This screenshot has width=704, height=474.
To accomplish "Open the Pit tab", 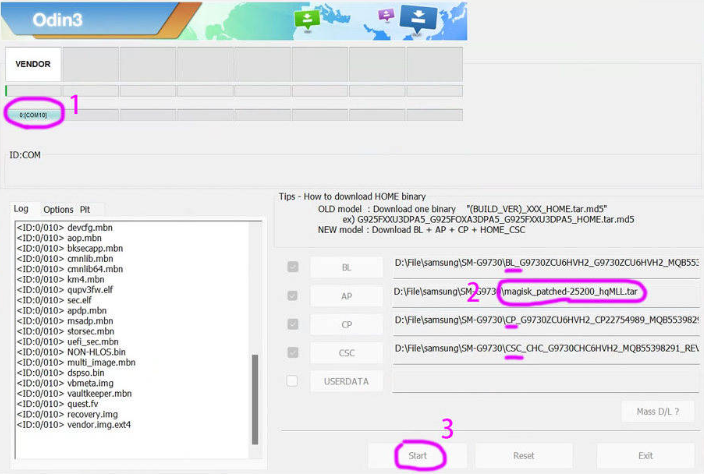I will click(85, 210).
